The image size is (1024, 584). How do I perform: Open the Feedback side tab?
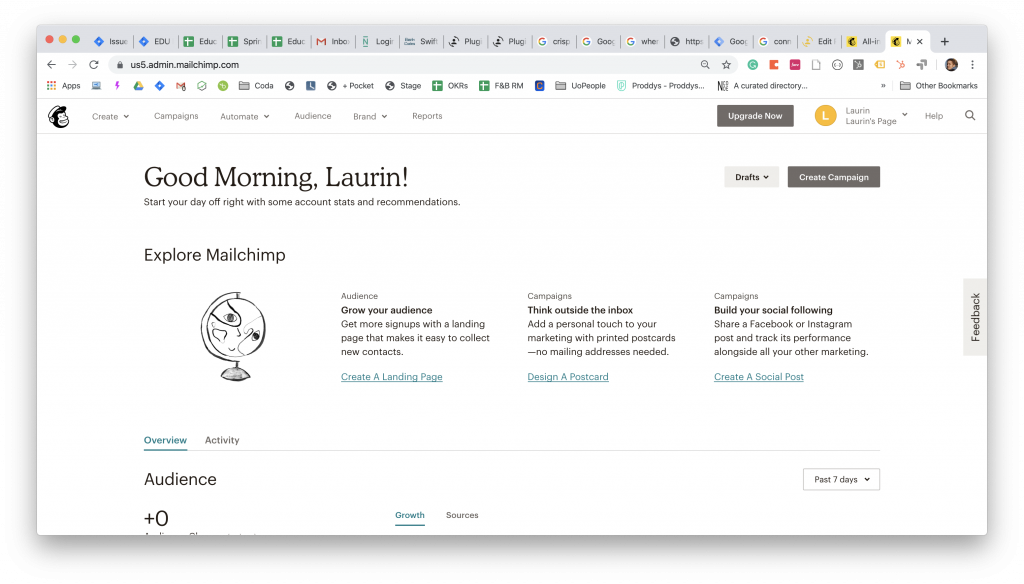975,317
